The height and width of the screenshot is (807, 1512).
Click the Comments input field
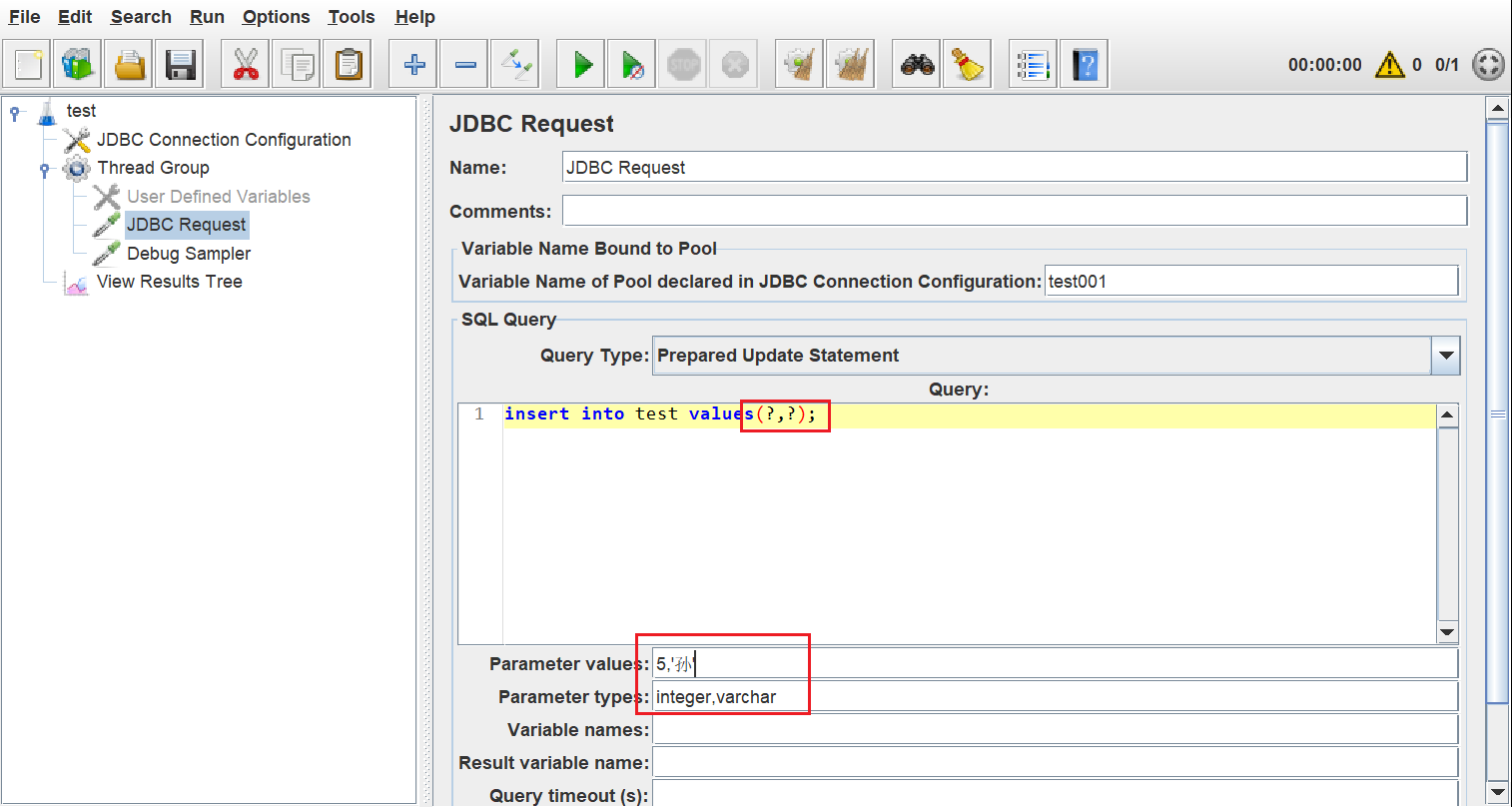click(x=1015, y=211)
